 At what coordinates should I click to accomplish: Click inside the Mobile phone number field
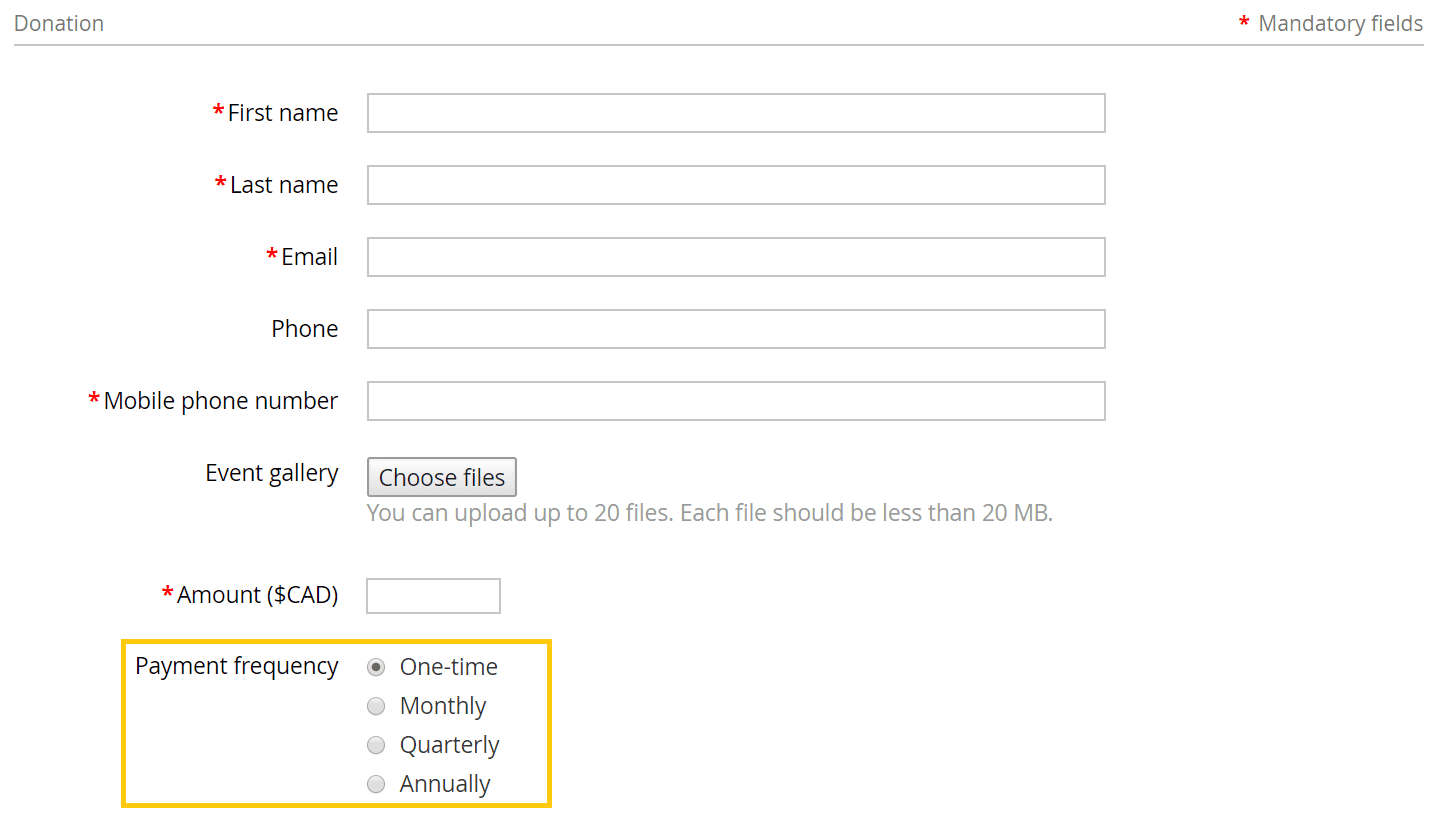coord(735,401)
